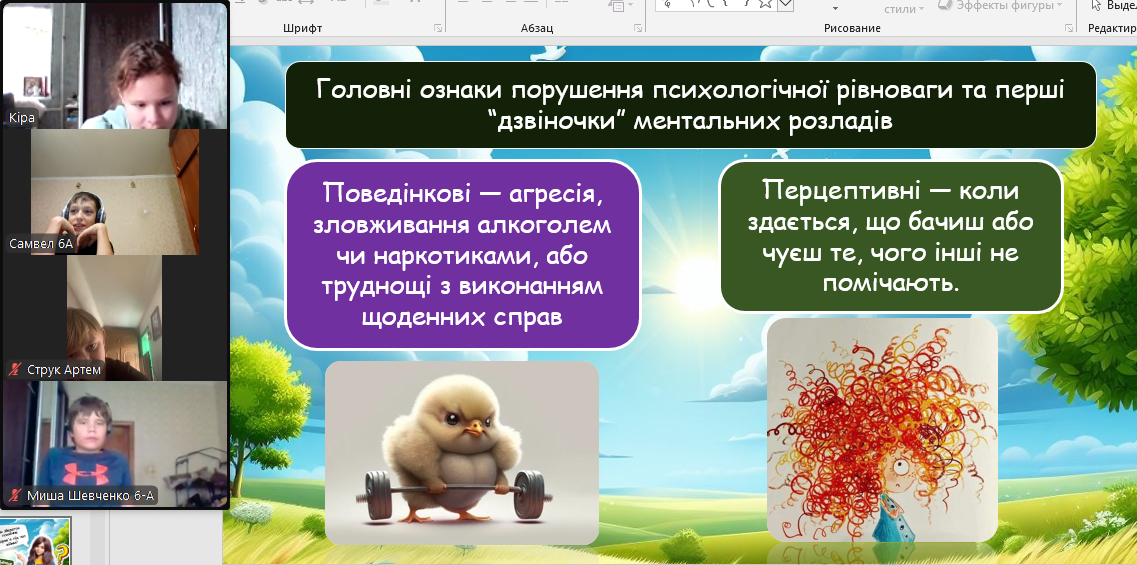Click the Шрифт group label
This screenshot has height=565, width=1137.
pos(302,28)
